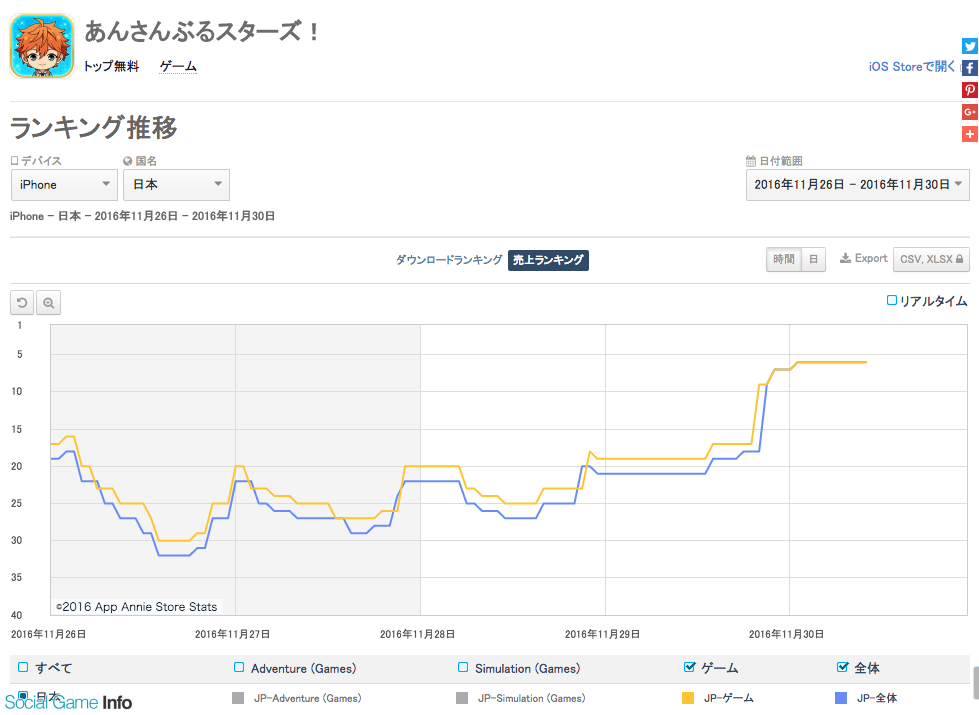Click the page scrollbar beside the legend row
979x715 pixels.
pos(975,683)
